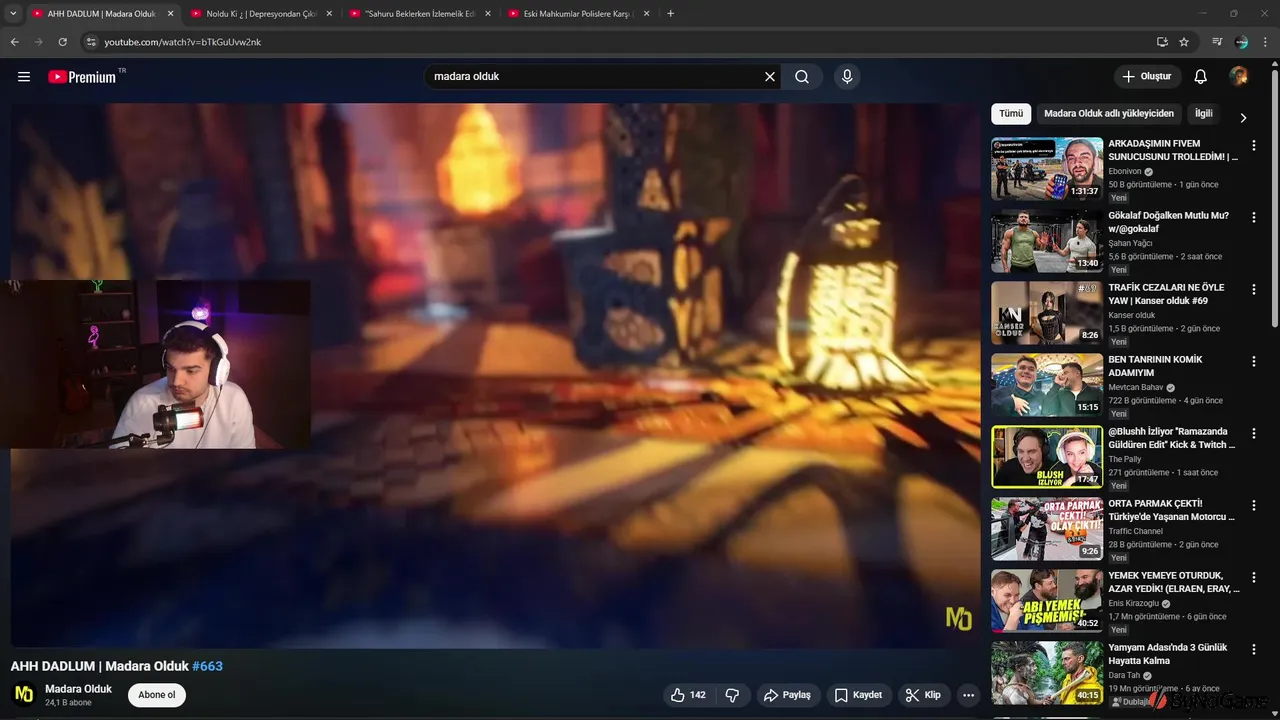Open options menu for Gökalaf Doğalken video

tap(1253, 218)
